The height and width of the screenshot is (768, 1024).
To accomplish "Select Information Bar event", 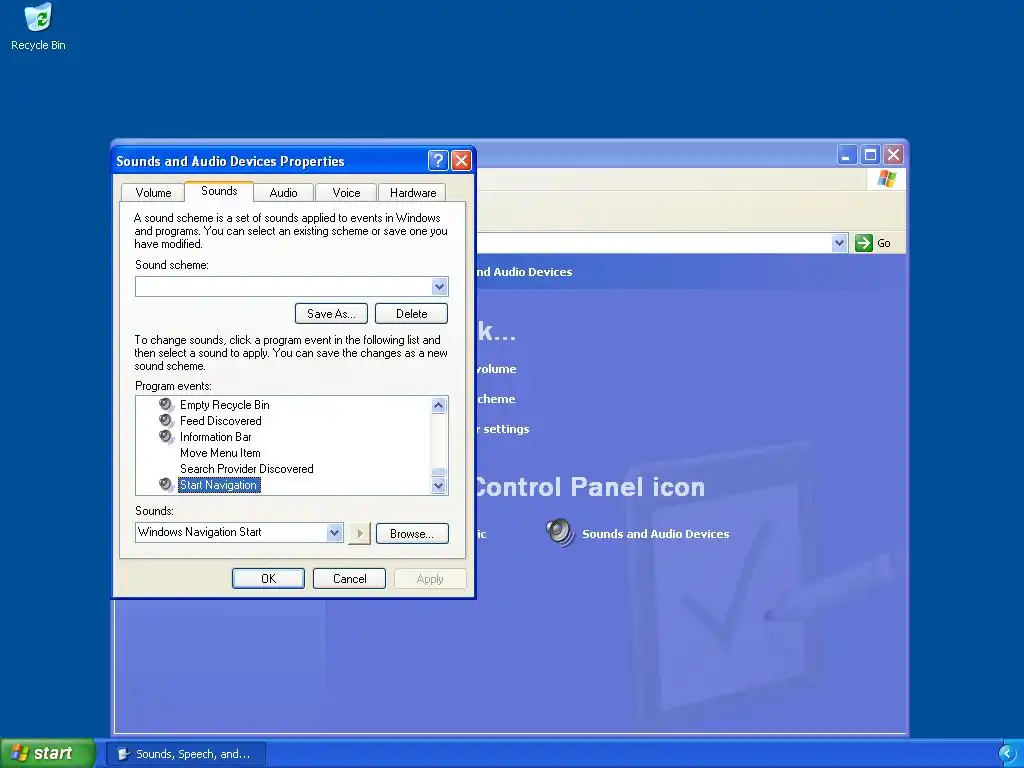I will [216, 437].
